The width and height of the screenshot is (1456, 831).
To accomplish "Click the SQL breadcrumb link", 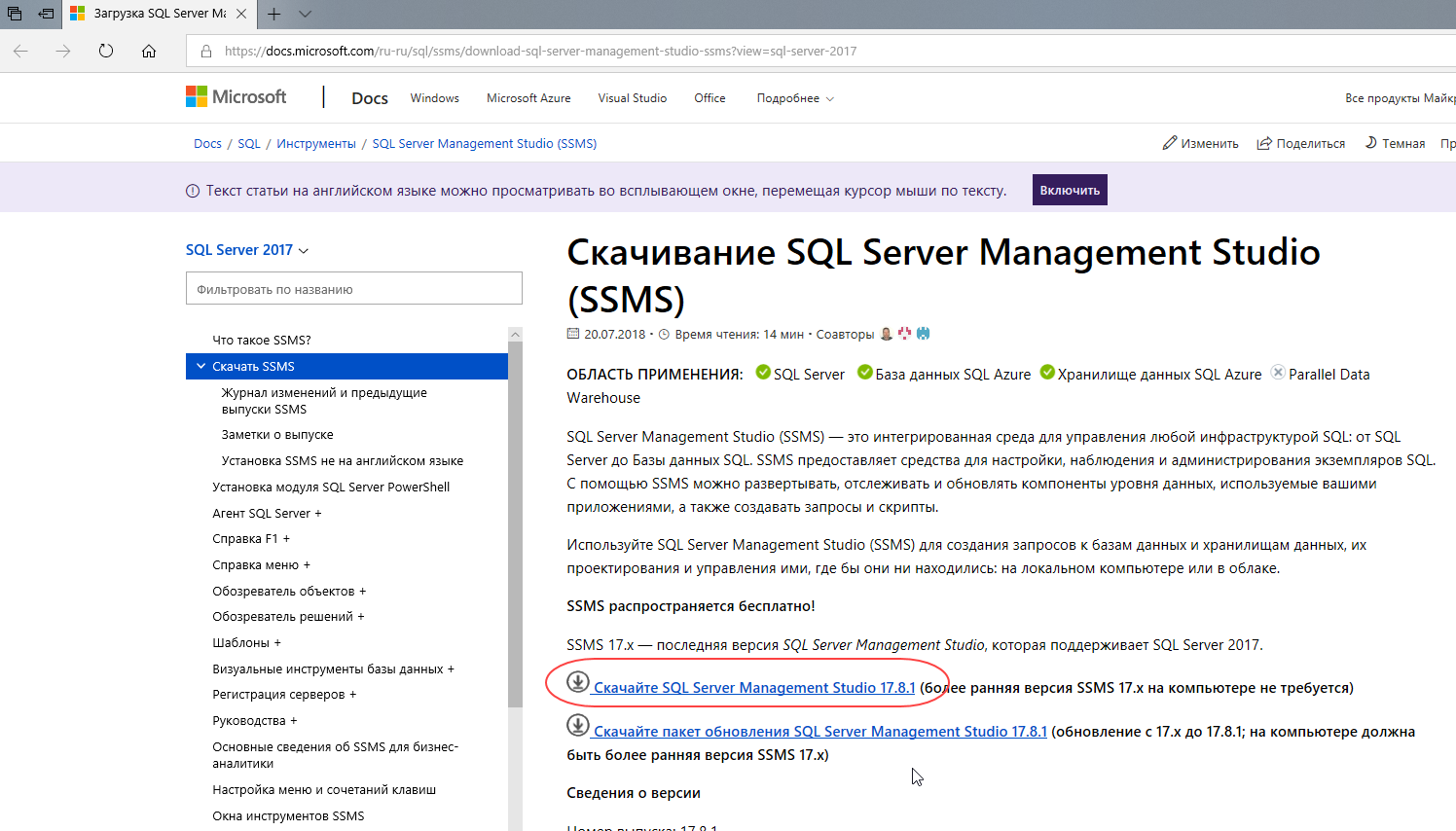I will pos(249,143).
